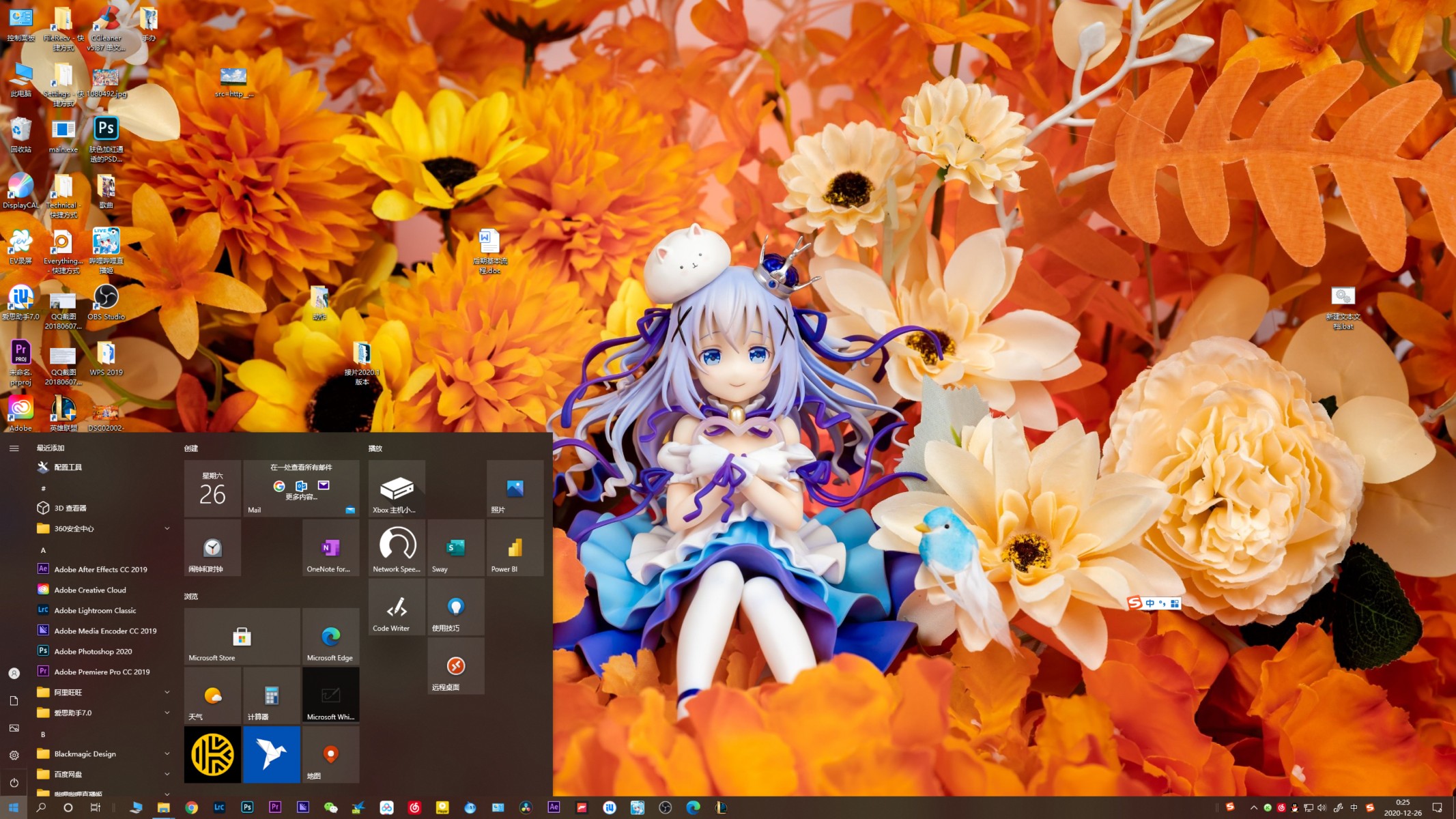Viewport: 1456px width, 819px height.
Task: Open 3D 查看器 from app list
Action: pyautogui.click(x=103, y=508)
